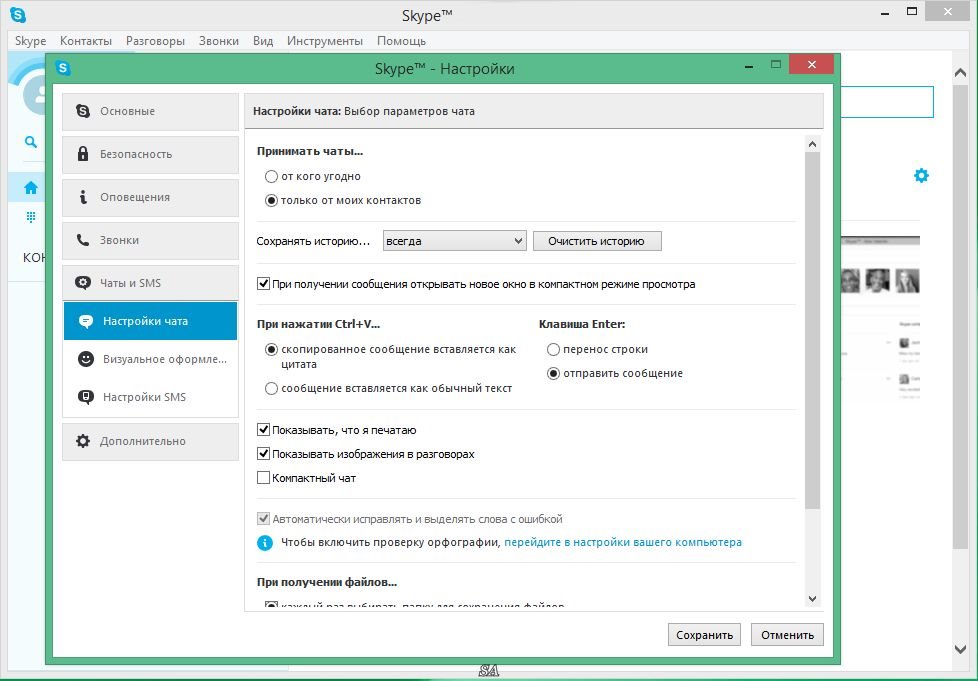Open the Помощь menu
Viewport: 978px width, 681px height.
(x=401, y=41)
